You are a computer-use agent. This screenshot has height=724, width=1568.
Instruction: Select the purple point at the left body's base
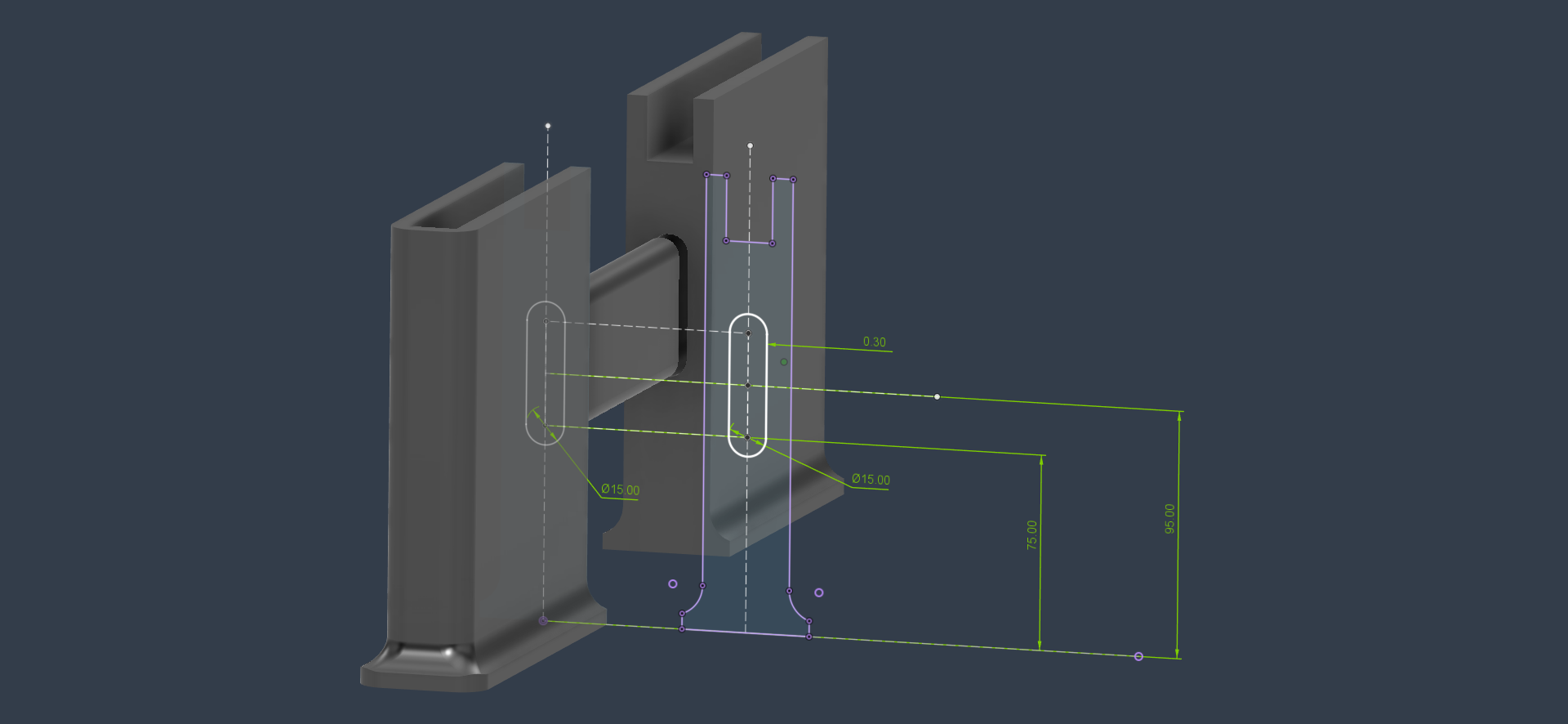point(543,621)
